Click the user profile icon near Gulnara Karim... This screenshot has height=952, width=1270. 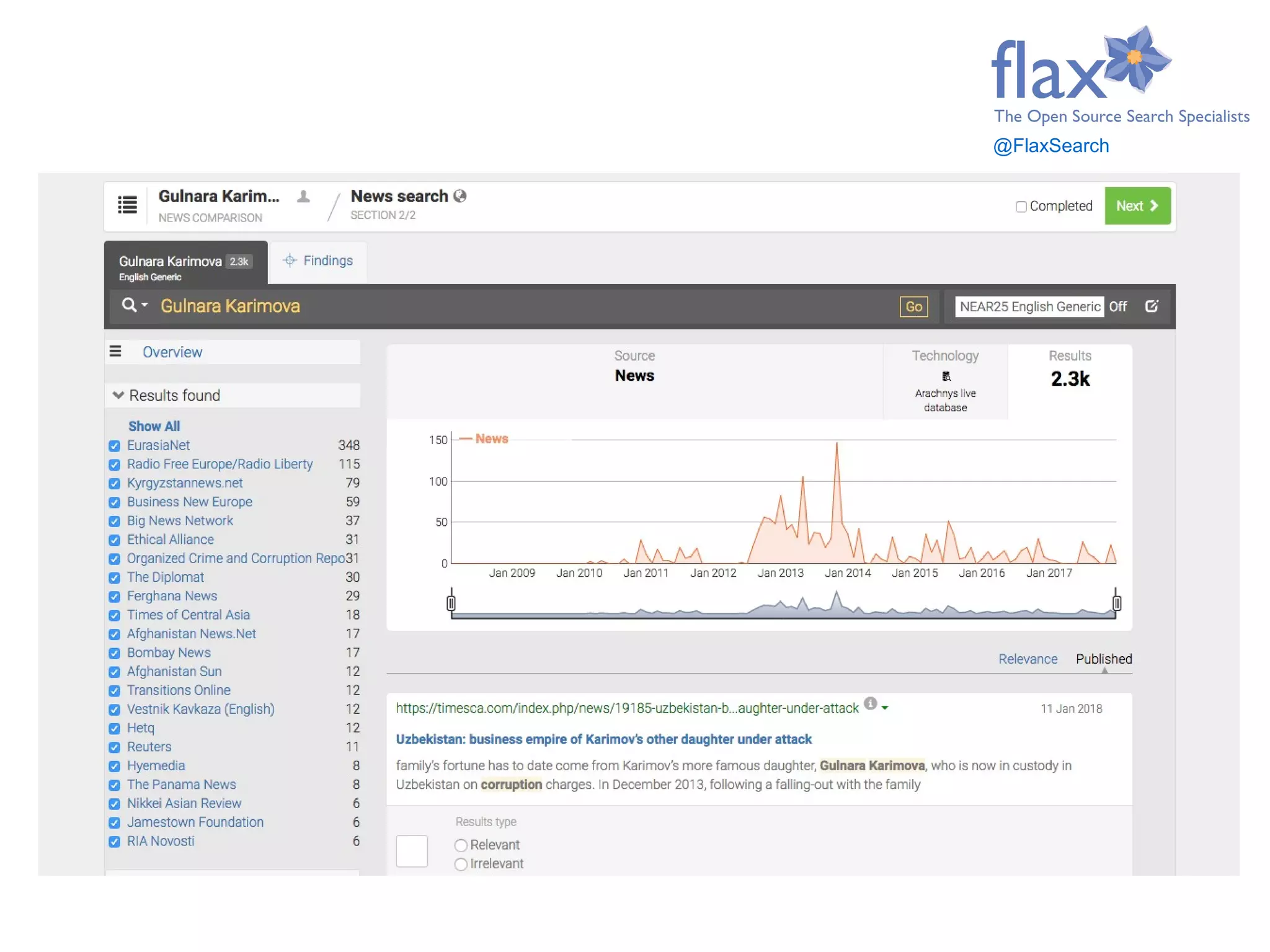click(303, 197)
